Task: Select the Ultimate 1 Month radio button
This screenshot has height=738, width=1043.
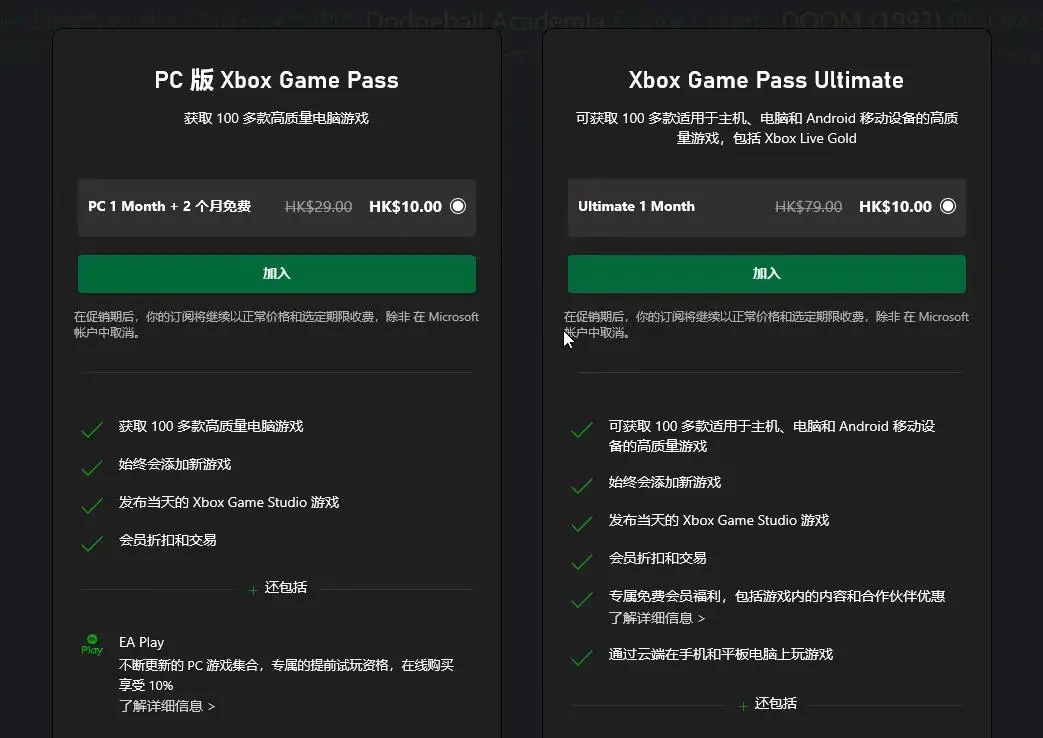Action: pyautogui.click(x=947, y=206)
